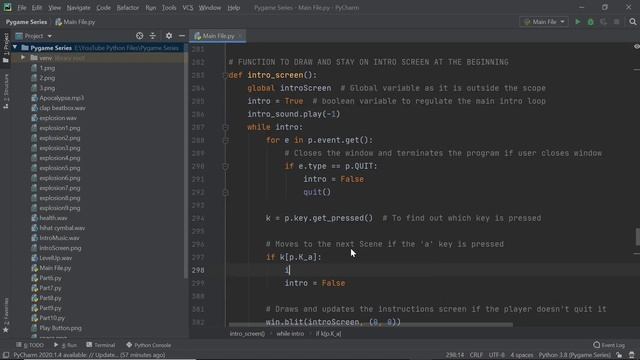Click Main File.py breadcrumb in navigation bar

point(76,22)
